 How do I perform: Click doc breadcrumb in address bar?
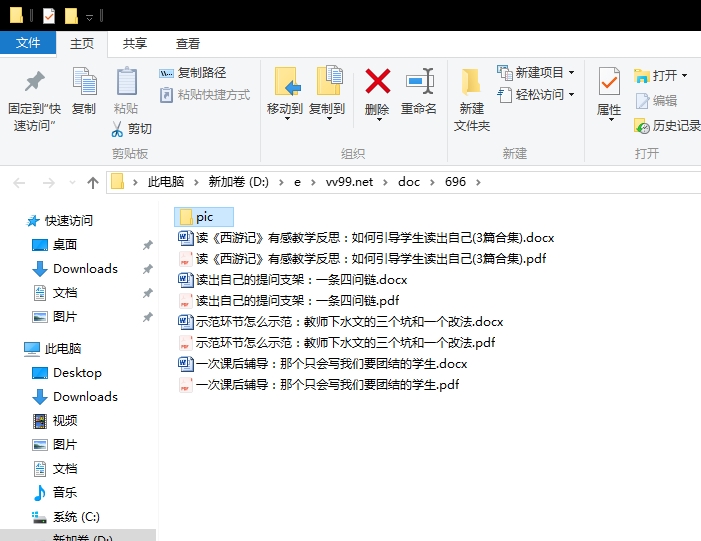click(x=409, y=182)
